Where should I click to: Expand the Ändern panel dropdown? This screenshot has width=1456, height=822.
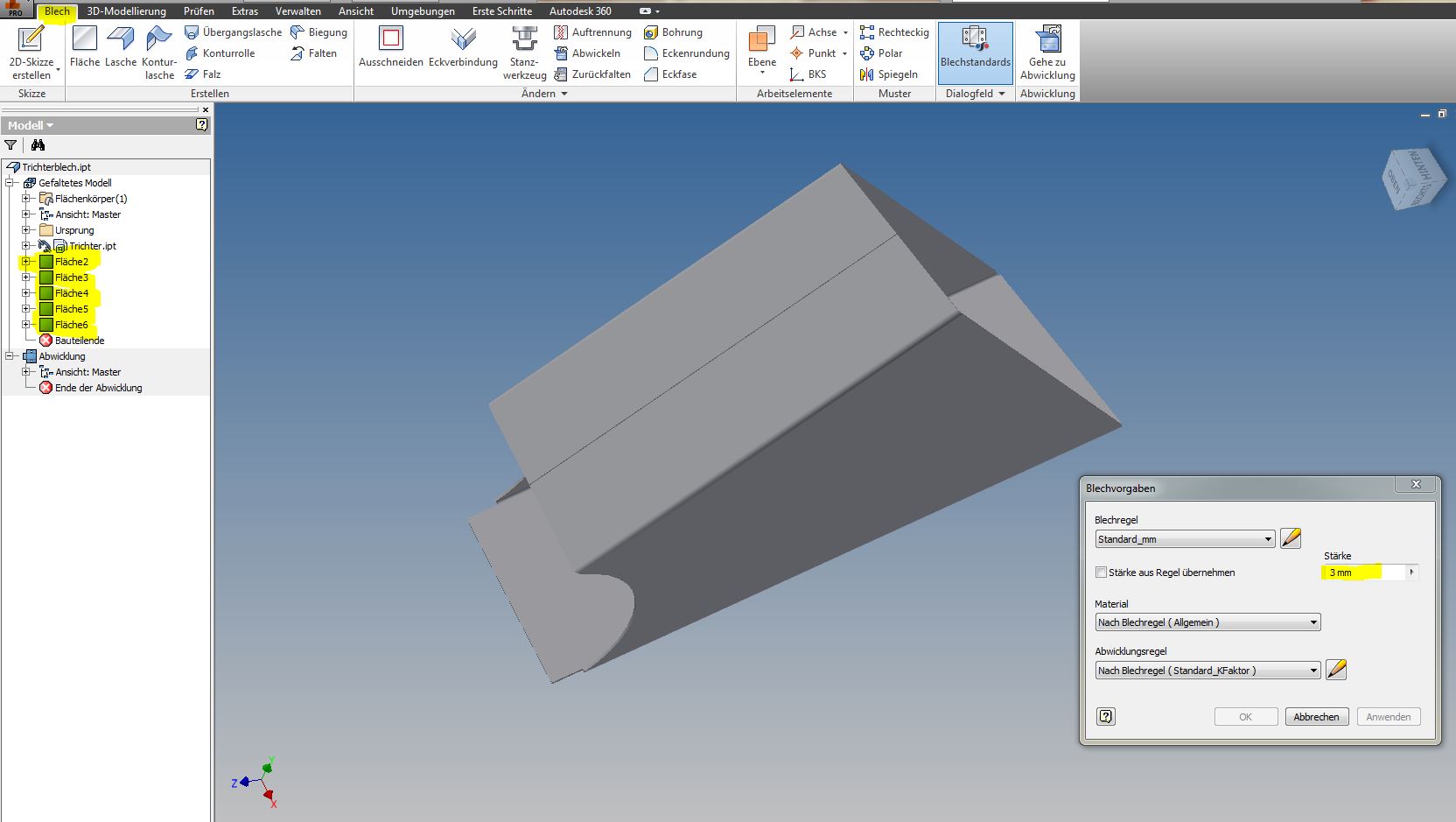(x=544, y=94)
